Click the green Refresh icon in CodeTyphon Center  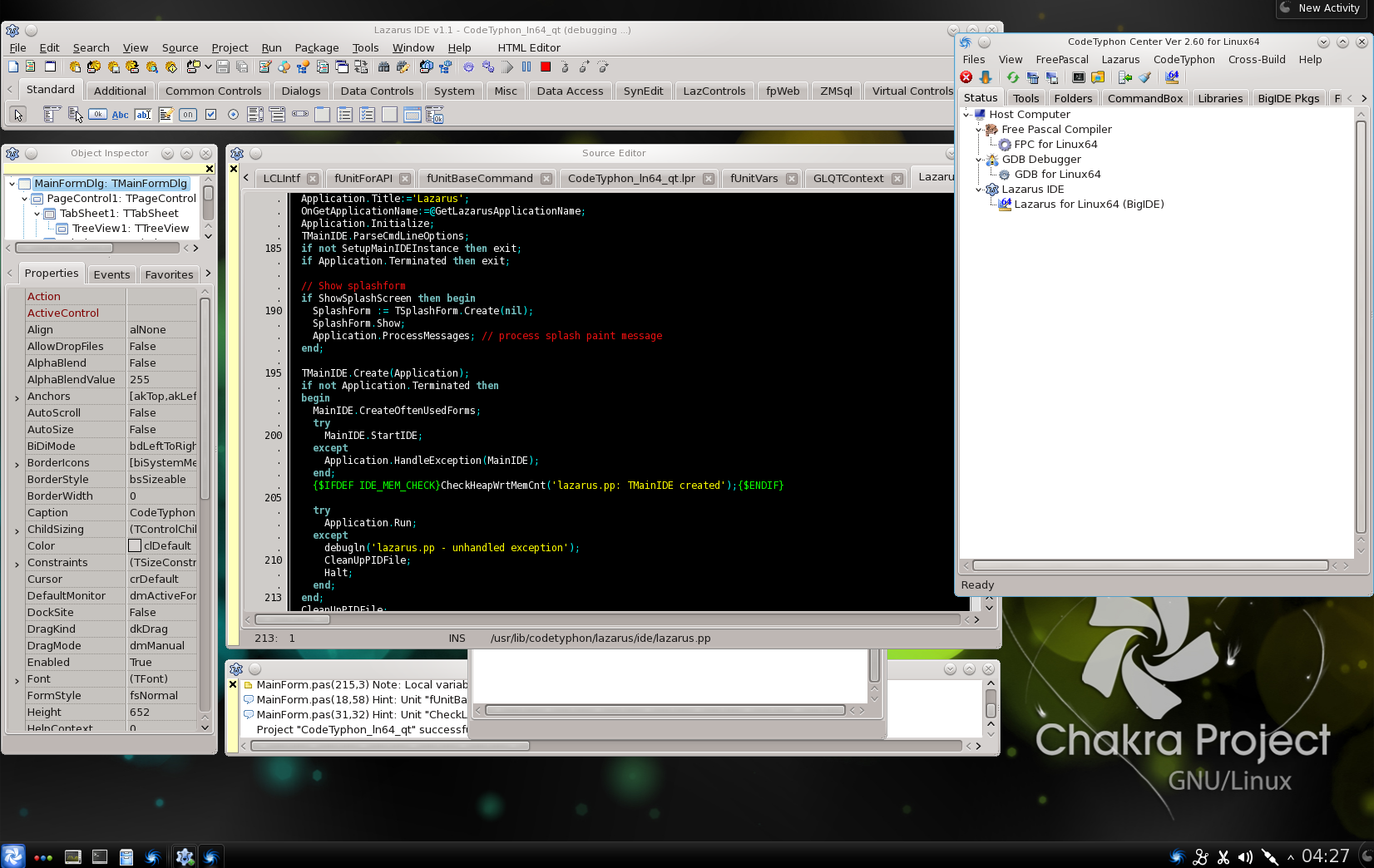tap(1012, 77)
